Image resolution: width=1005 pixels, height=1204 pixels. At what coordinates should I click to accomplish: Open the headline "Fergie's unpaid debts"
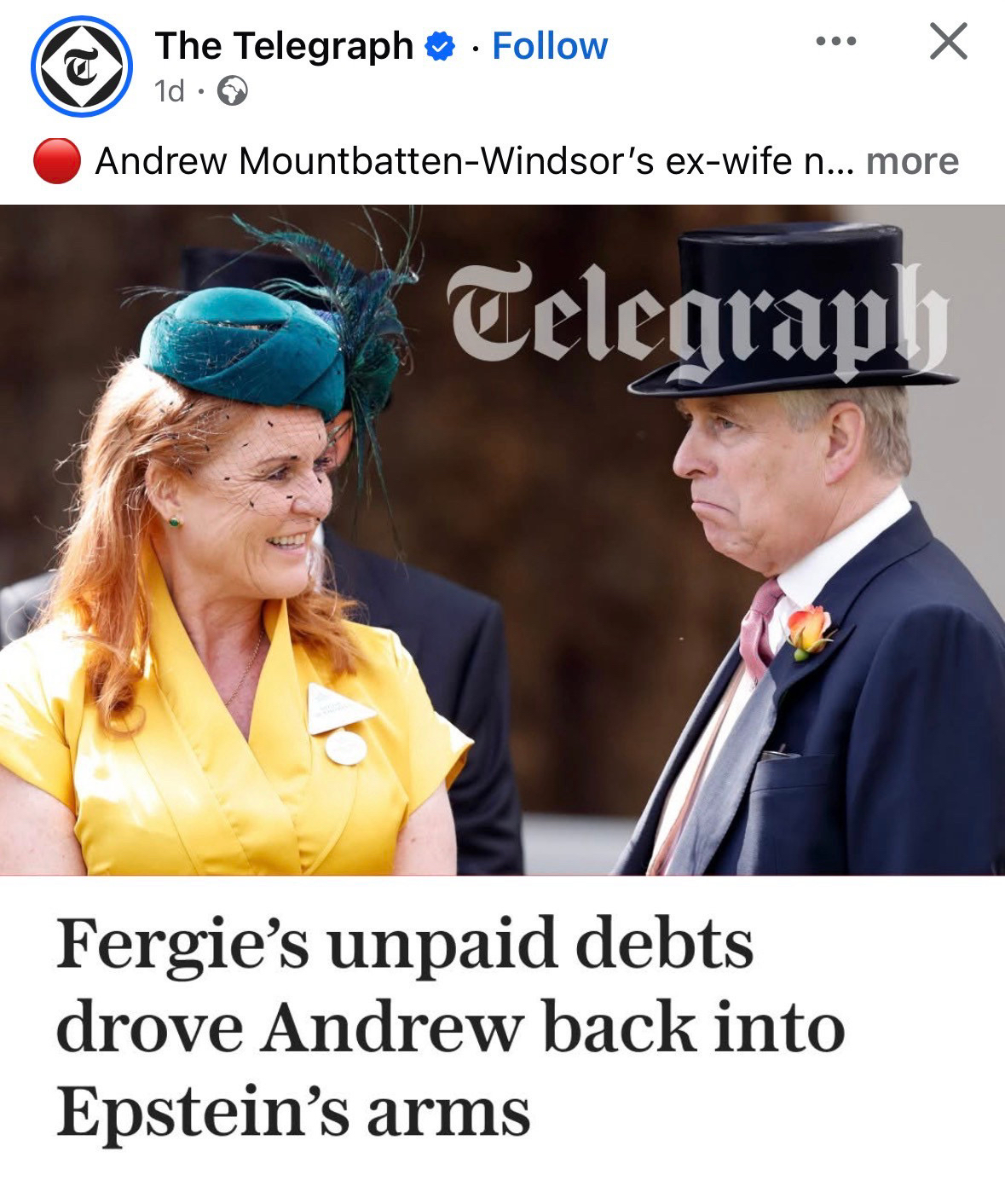[x=405, y=944]
